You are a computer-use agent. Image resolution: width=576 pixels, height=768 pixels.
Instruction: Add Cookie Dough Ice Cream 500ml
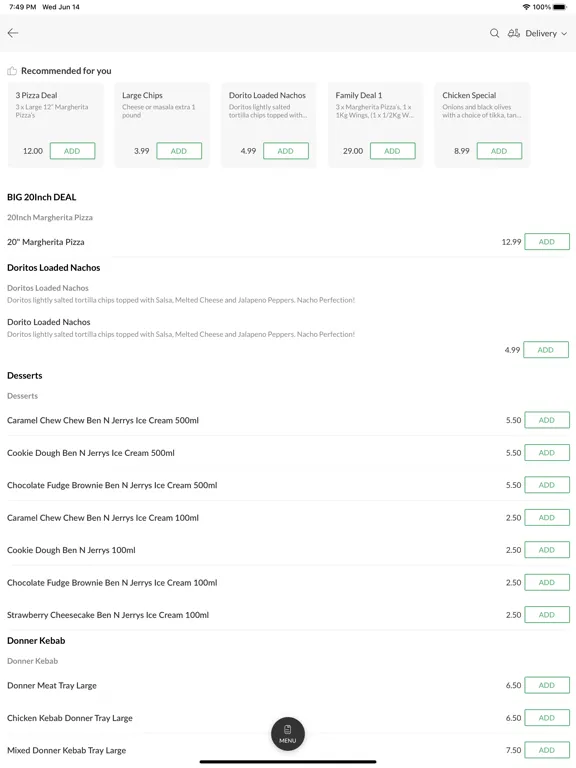pyautogui.click(x=547, y=453)
